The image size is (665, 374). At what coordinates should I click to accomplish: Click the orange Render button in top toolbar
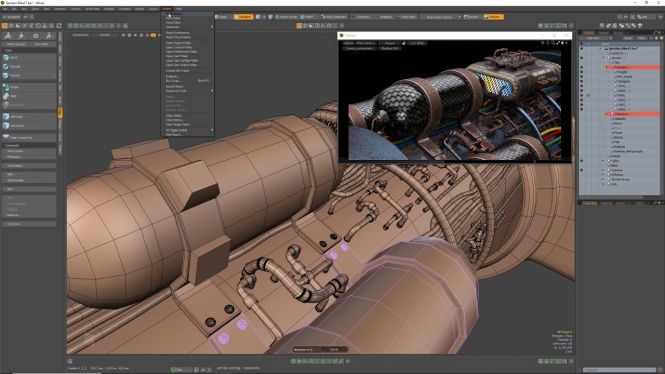click(x=495, y=17)
